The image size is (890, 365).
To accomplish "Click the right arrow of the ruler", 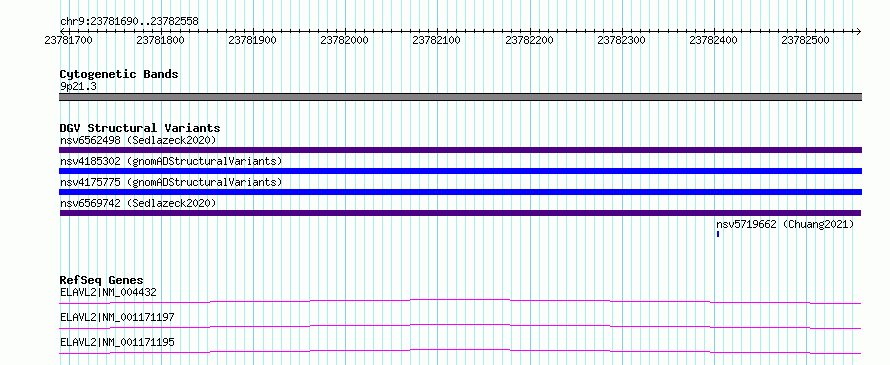I will click(x=859, y=31).
